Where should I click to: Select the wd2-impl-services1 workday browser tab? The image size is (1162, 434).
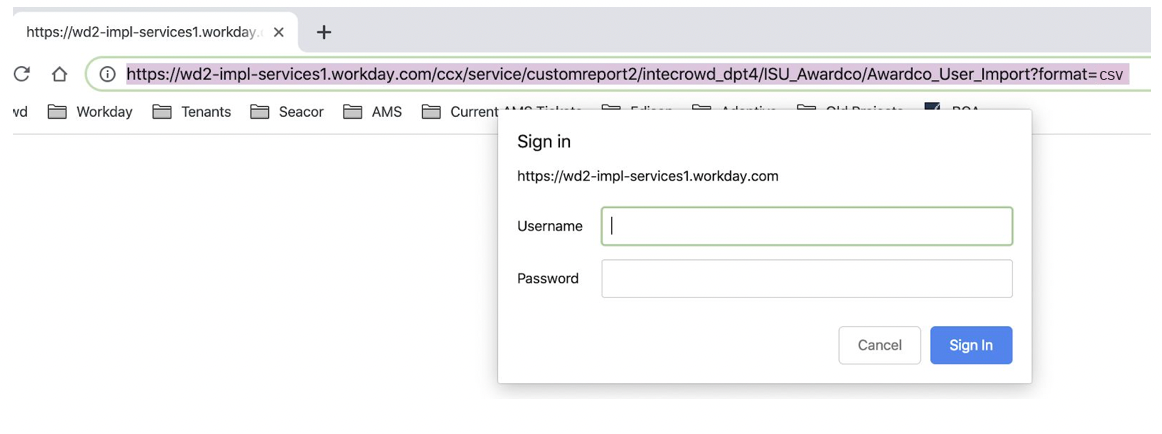click(x=140, y=32)
